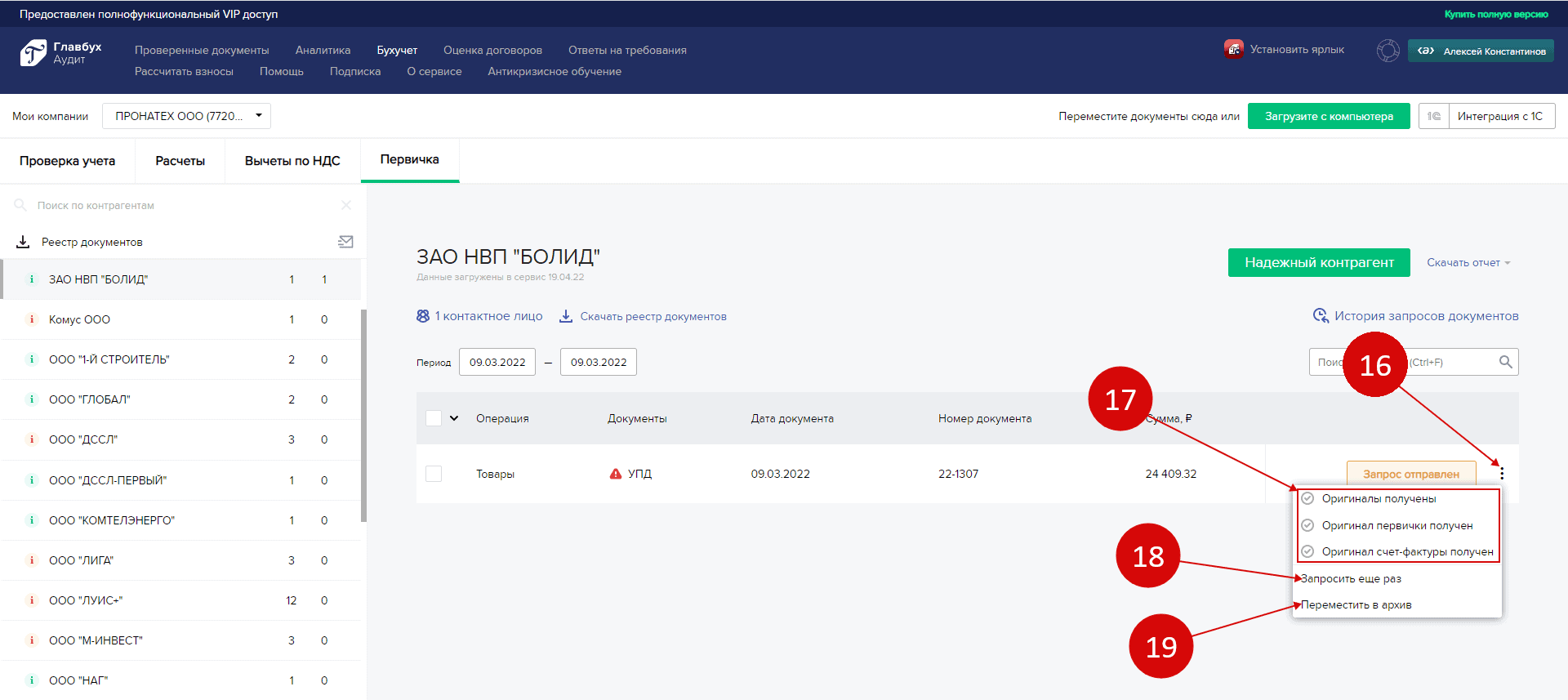This screenshot has width=1568, height=700.
Task: Click the period start date field
Action: pos(497,362)
